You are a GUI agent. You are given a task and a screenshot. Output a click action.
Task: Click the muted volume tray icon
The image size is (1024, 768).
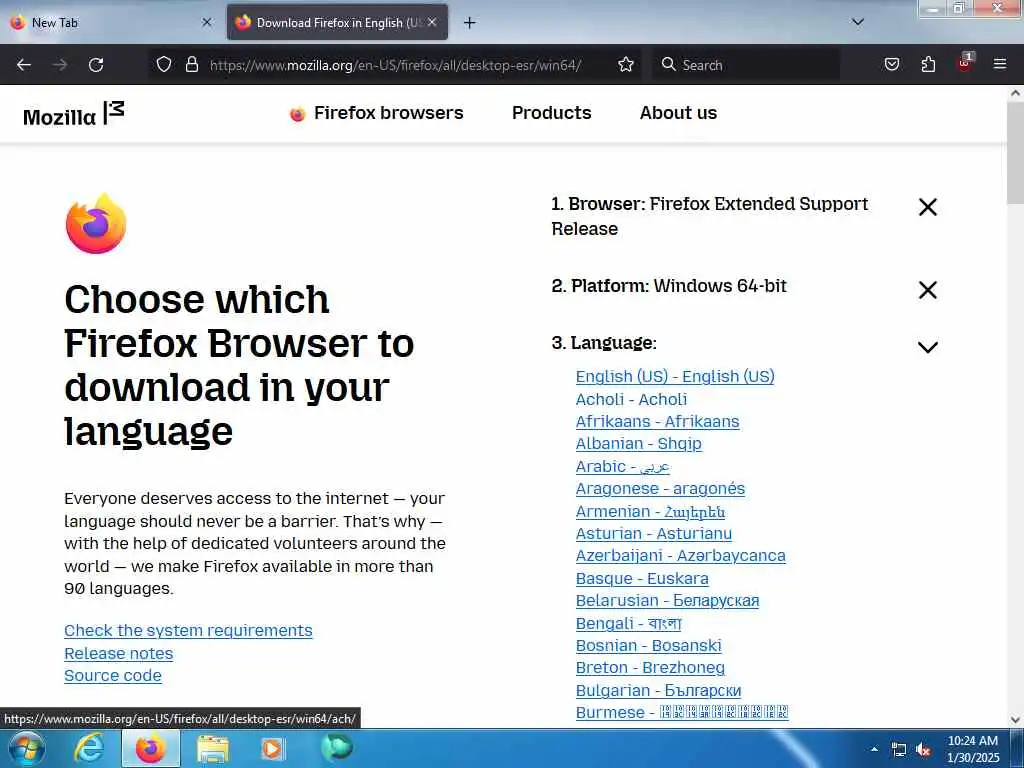(x=923, y=750)
